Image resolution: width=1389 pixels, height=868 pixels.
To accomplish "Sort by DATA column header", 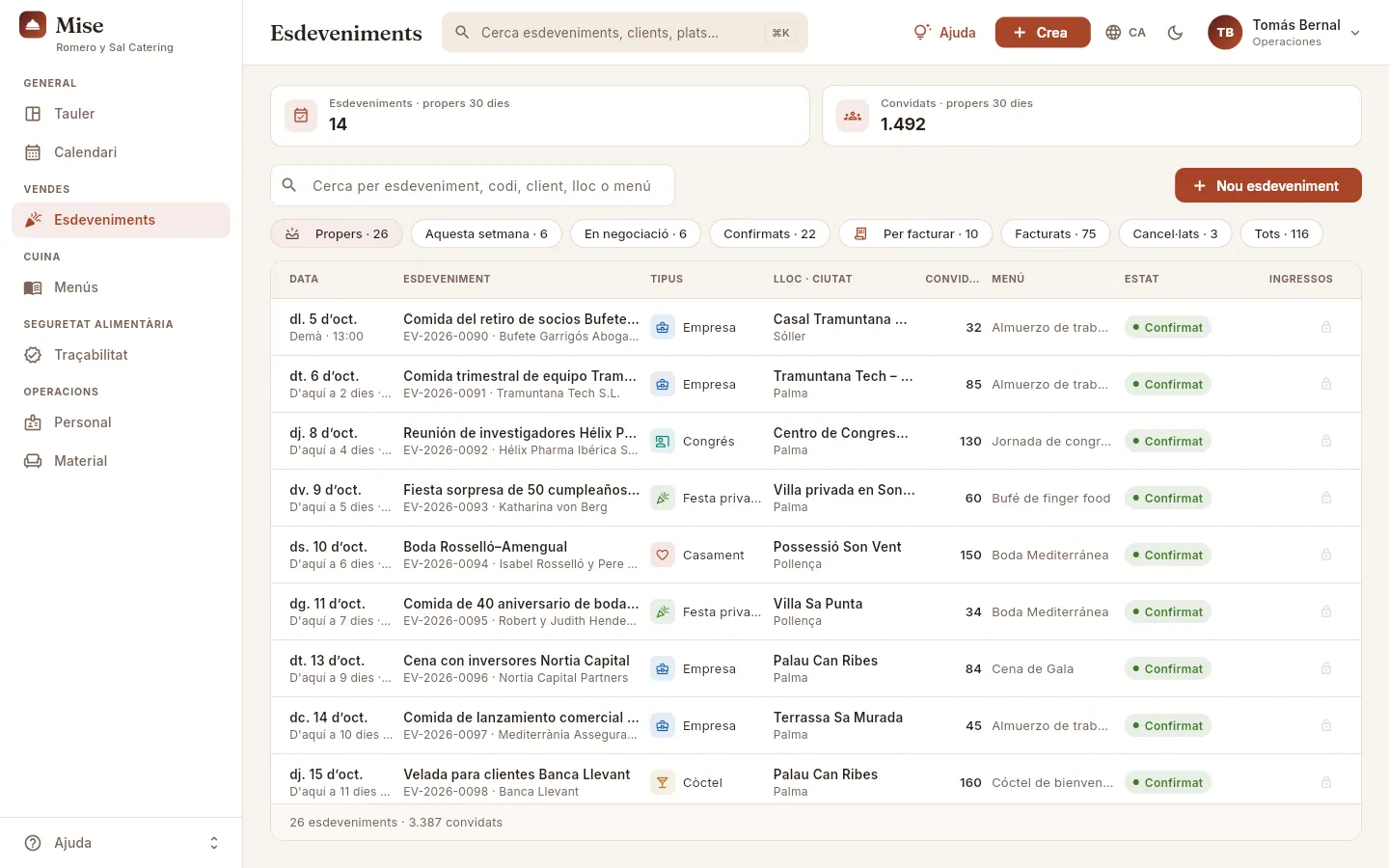I will [x=304, y=279].
